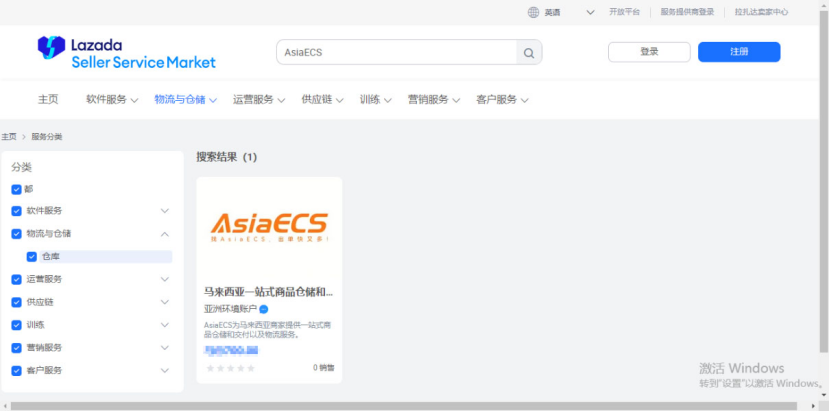Click the 马来西亚一站式商品仓储和... title
Screen dimensions: 829x411
269,291
